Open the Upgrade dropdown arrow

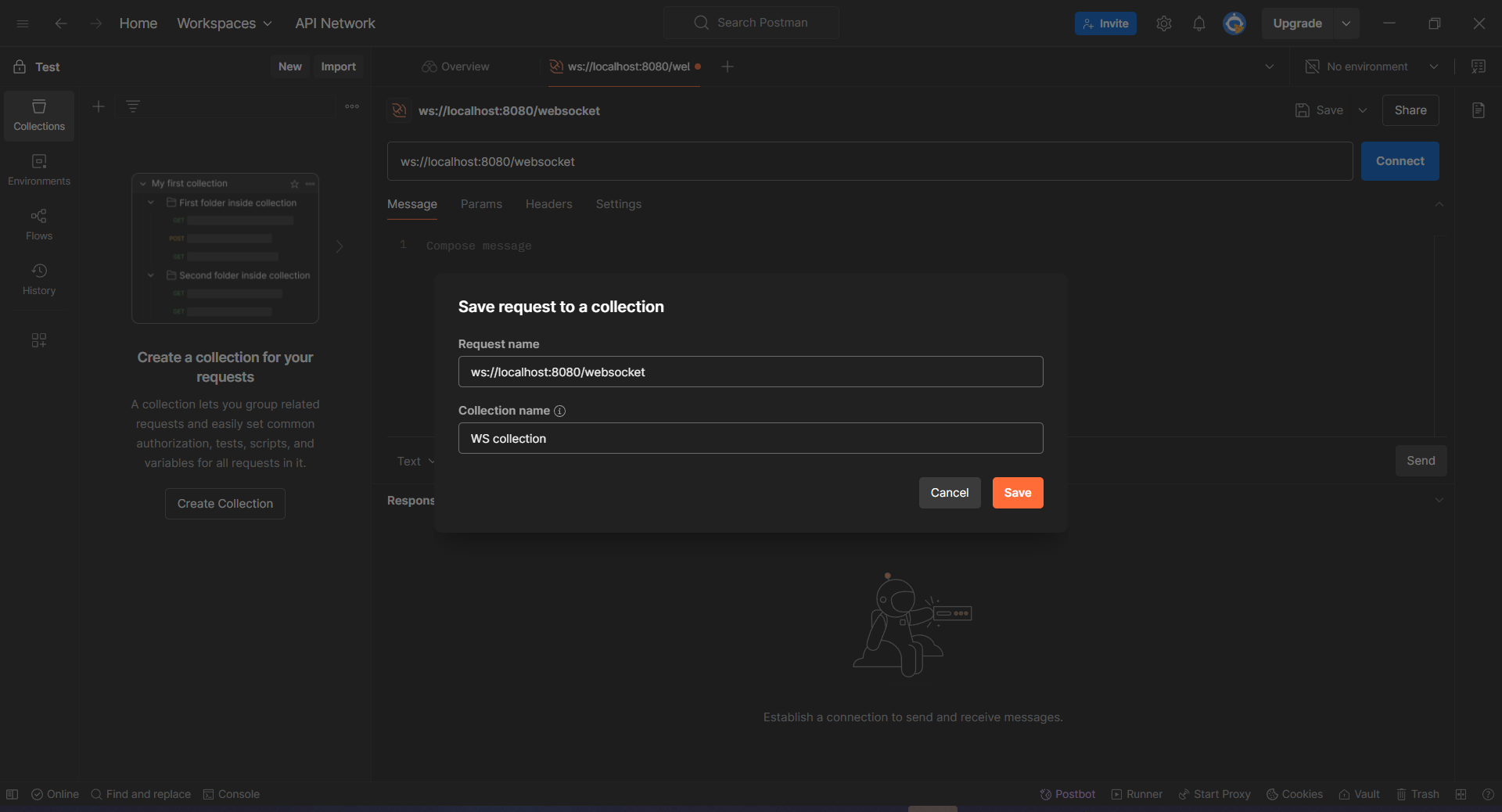pyautogui.click(x=1346, y=23)
